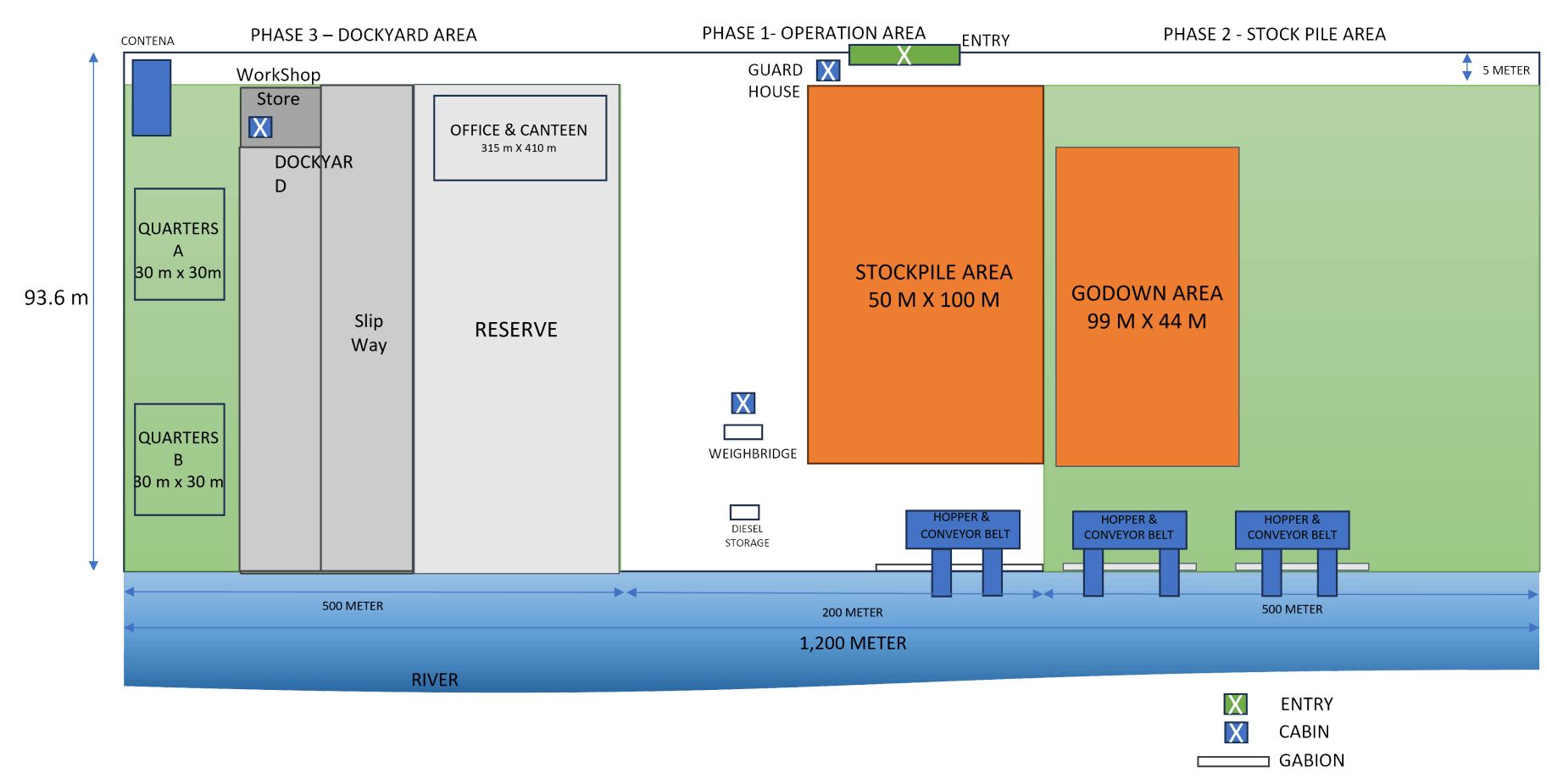The image size is (1552, 784).
Task: Click the cabin X marker inside Store
Action: click(x=260, y=127)
